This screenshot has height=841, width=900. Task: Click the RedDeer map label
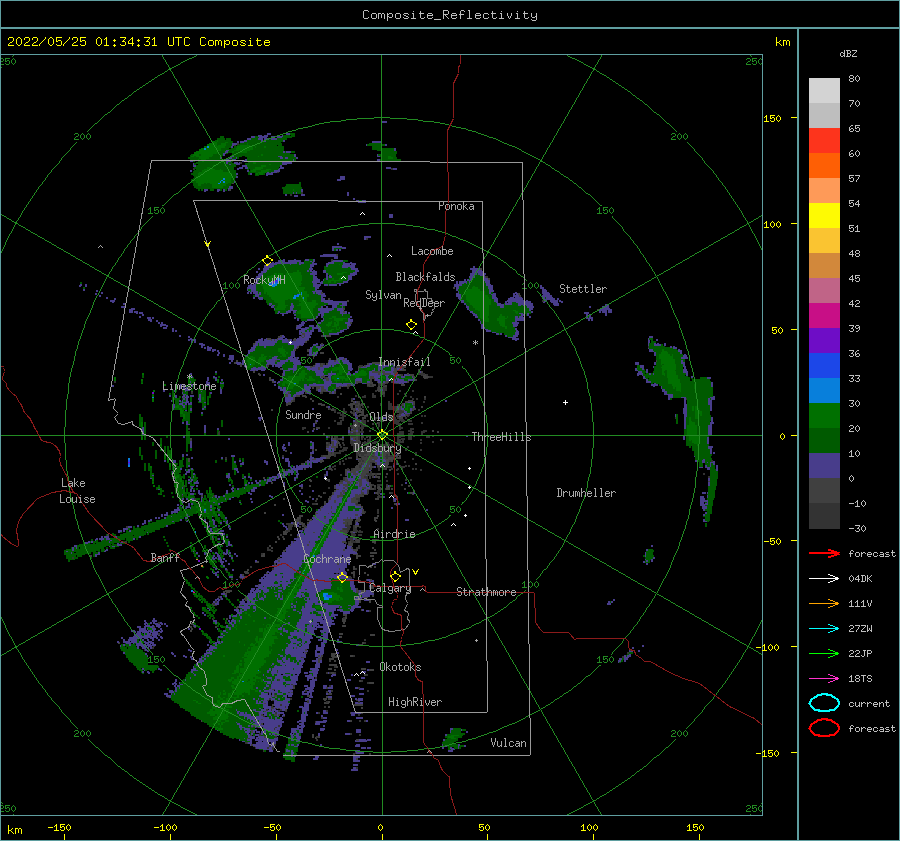pyautogui.click(x=424, y=303)
